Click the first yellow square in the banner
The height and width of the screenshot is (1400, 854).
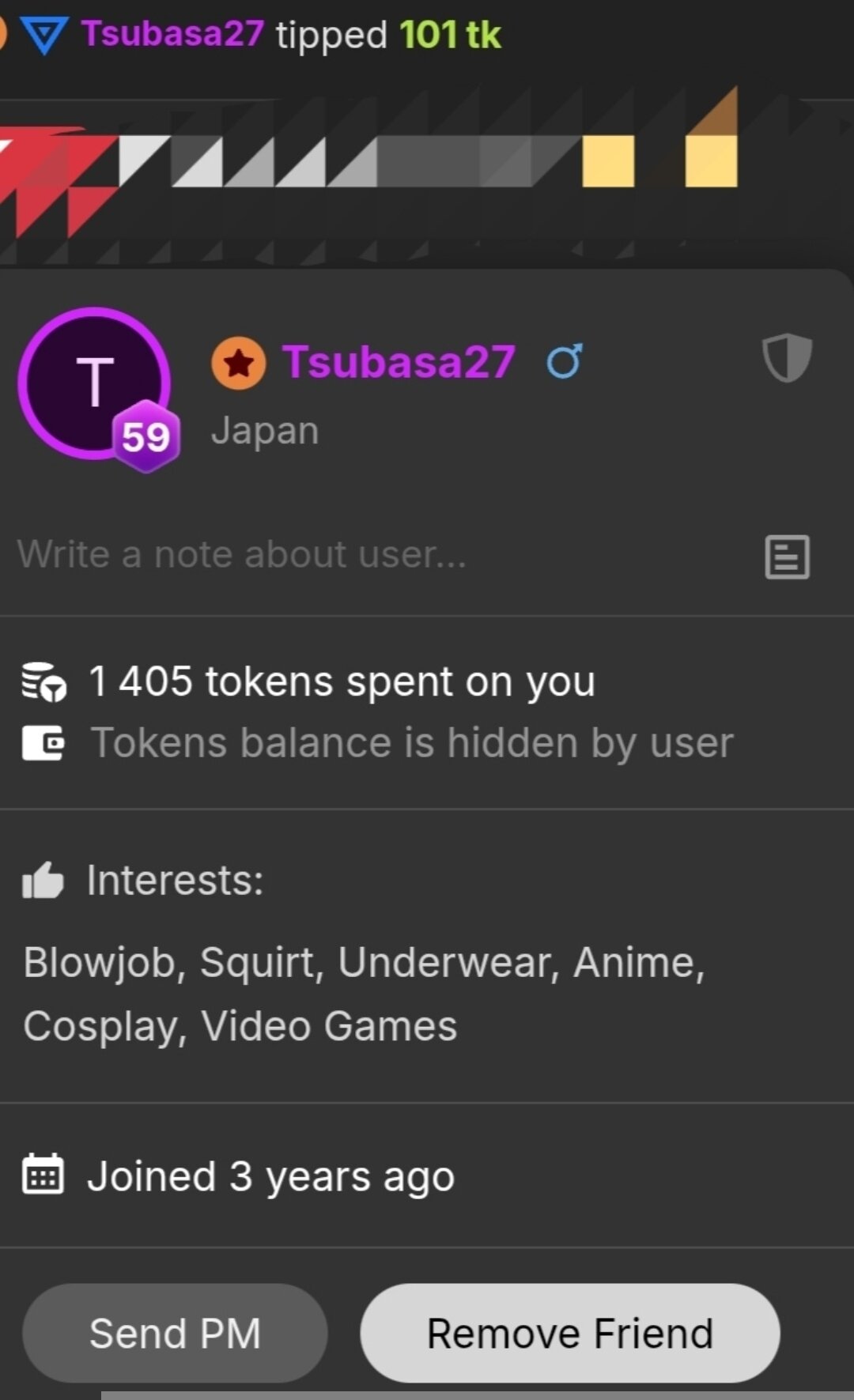coord(608,160)
